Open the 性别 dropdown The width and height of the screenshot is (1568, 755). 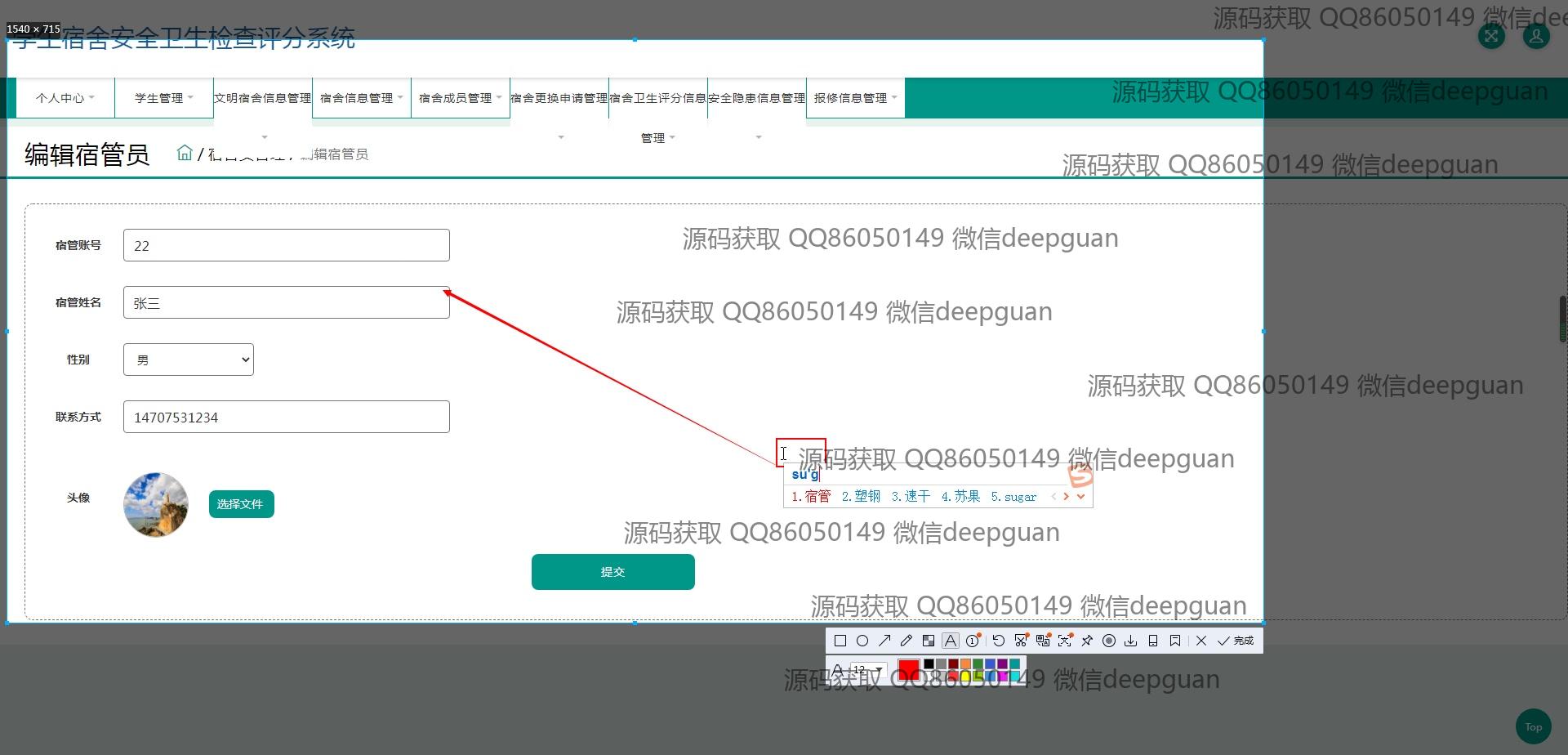point(189,360)
